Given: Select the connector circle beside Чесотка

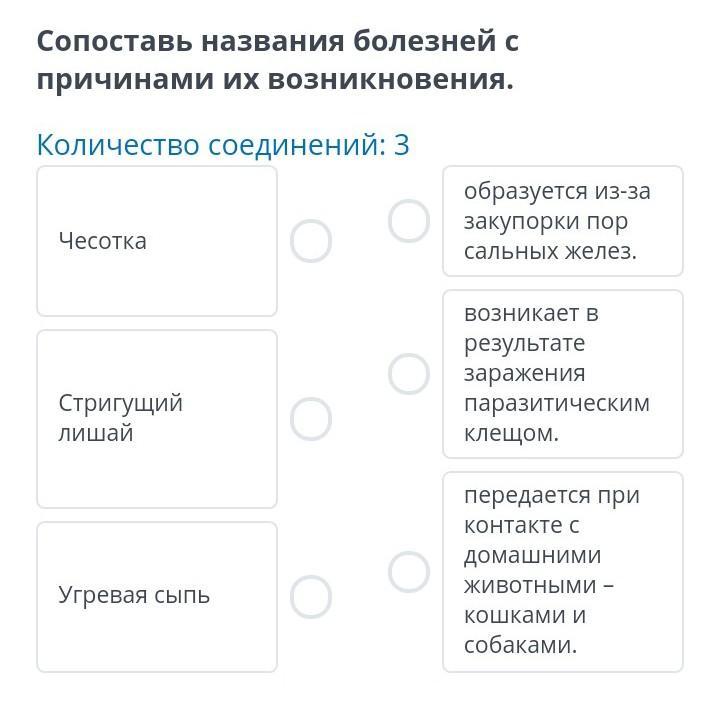Looking at the screenshot, I should pos(311,241).
